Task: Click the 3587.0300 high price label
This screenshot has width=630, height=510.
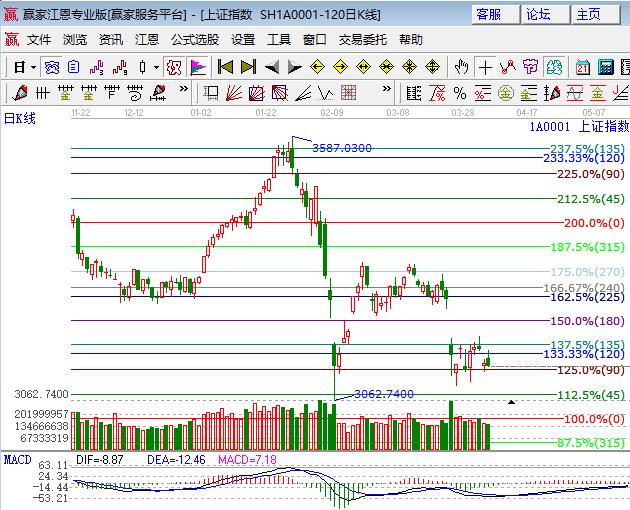Action: click(342, 148)
